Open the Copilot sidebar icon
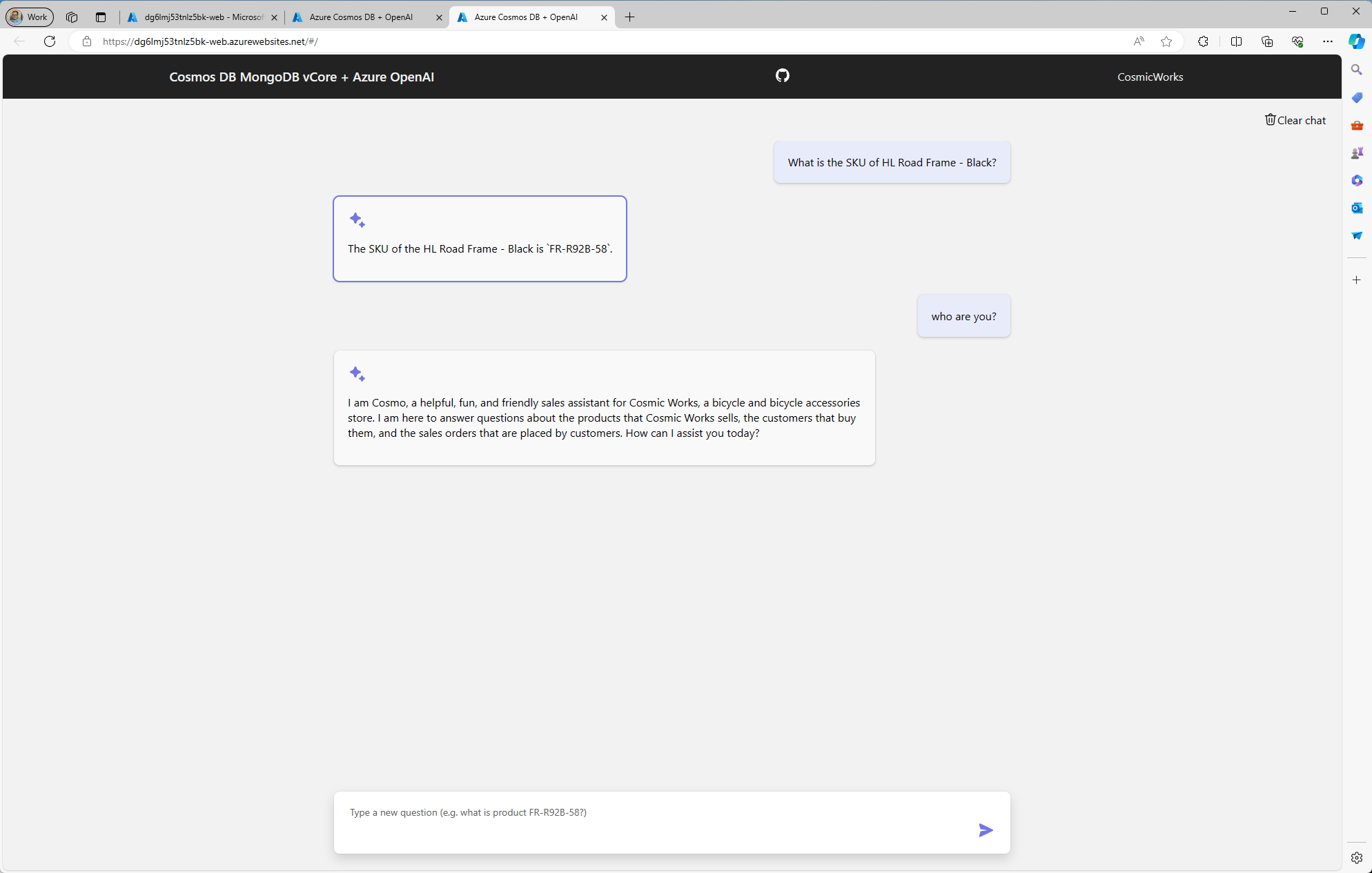 point(1356,41)
